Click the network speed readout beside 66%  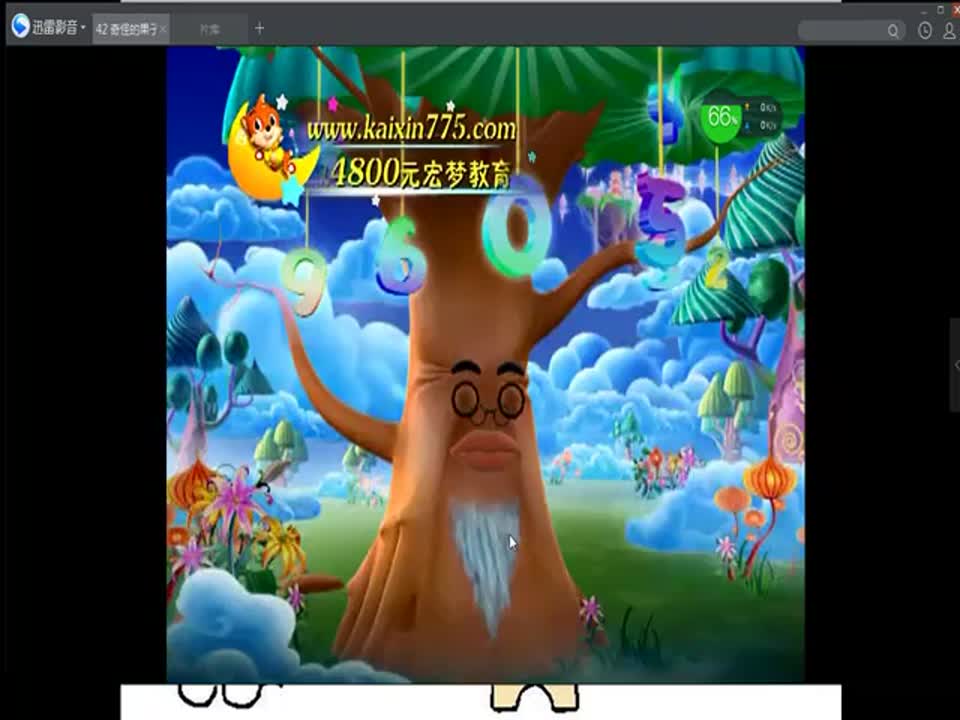tap(766, 116)
